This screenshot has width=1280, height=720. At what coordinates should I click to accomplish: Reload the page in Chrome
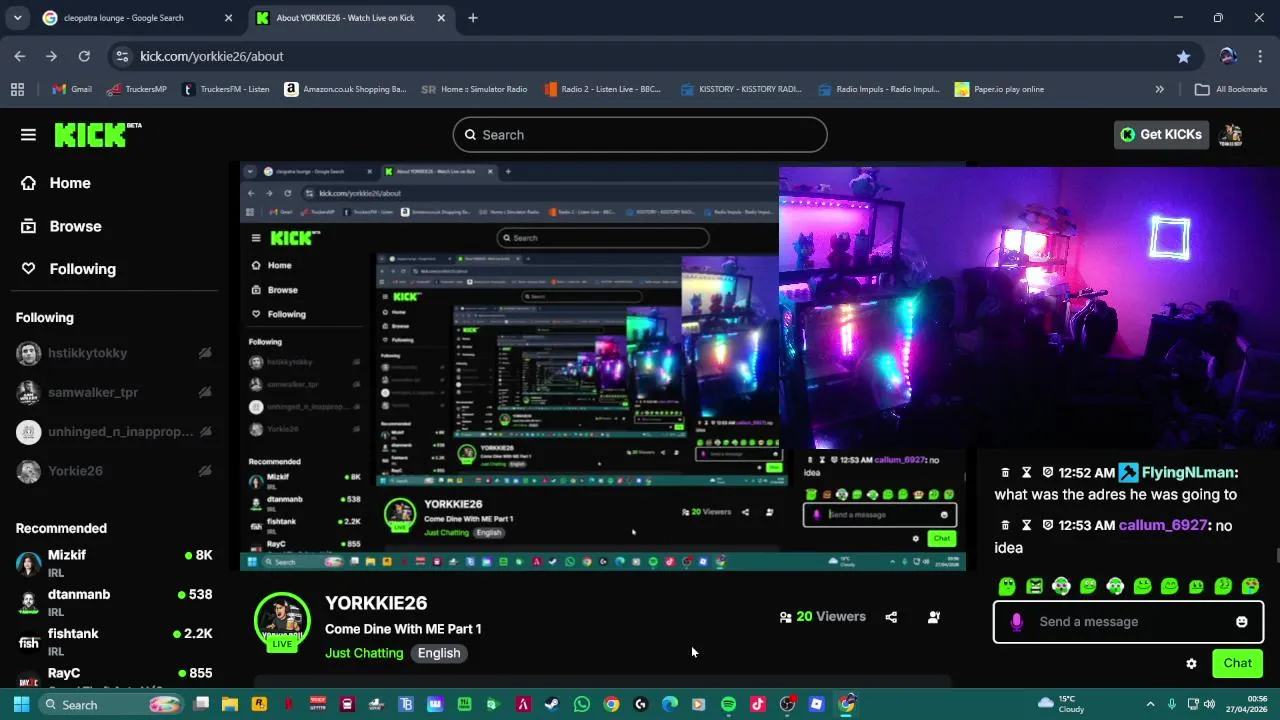(x=84, y=56)
